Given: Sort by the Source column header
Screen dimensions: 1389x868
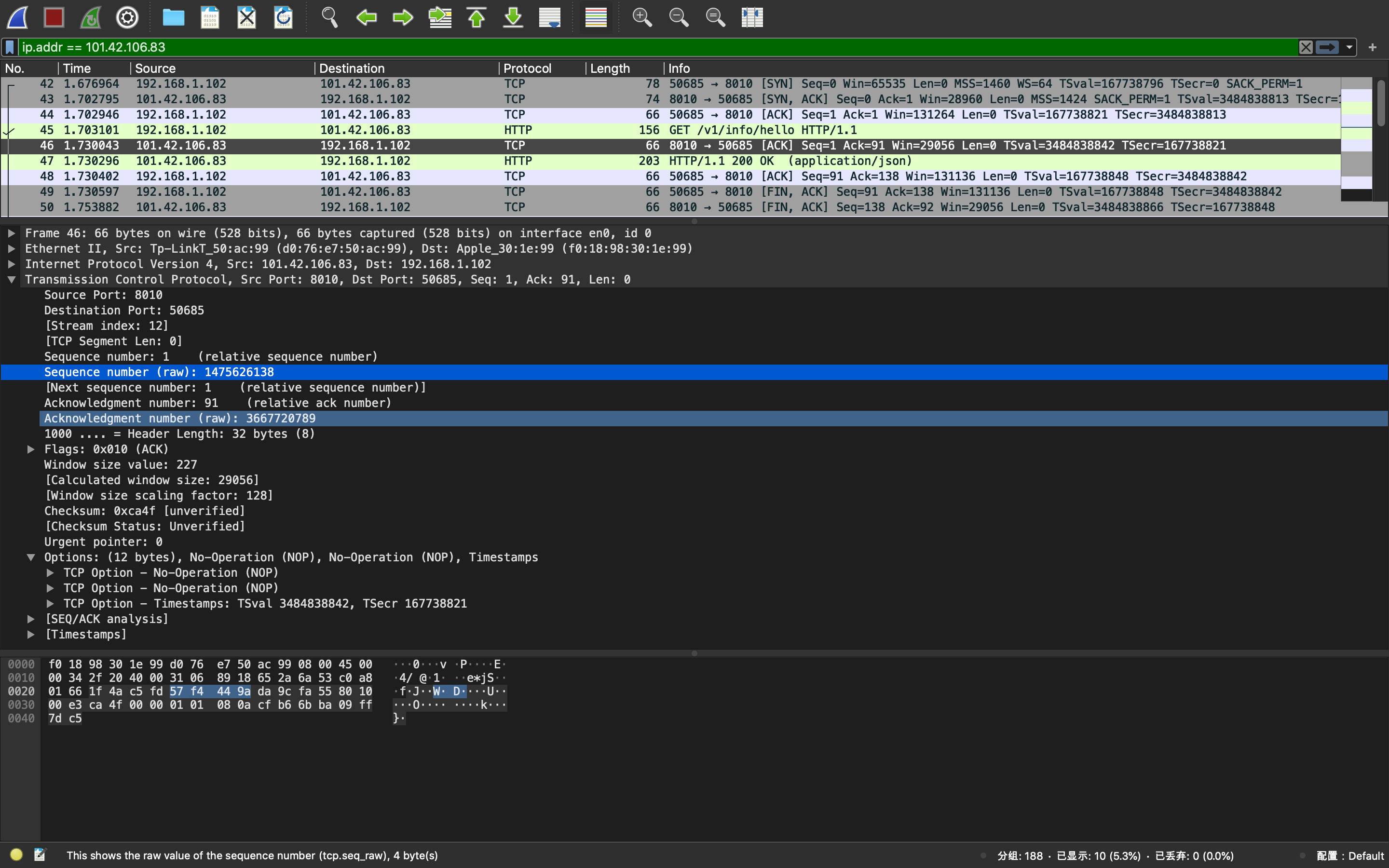Looking at the screenshot, I should (223, 68).
